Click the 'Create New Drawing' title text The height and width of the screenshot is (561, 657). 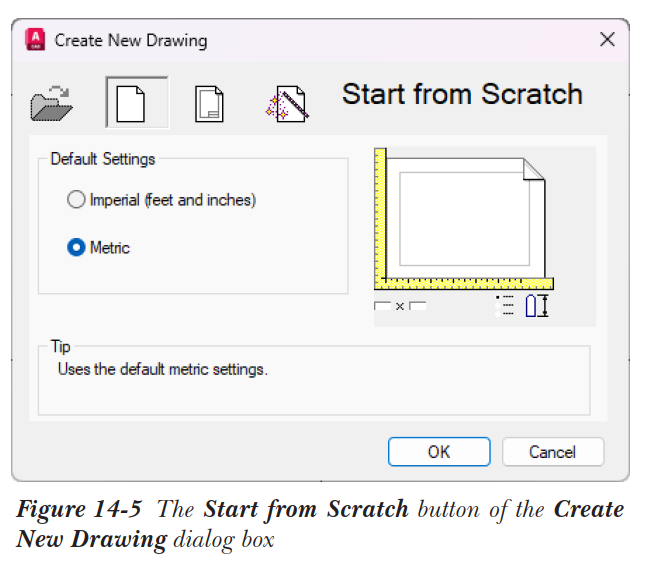pyautogui.click(x=131, y=41)
